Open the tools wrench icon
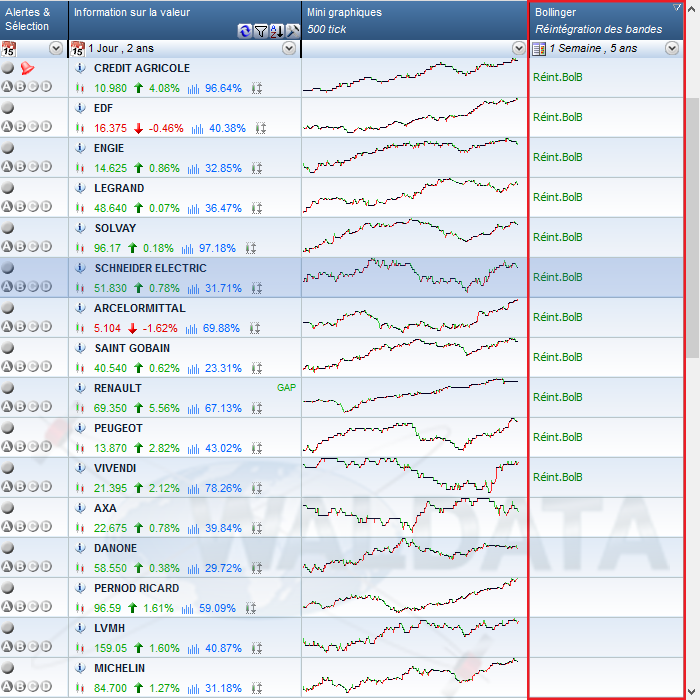Screen dimensions: 700x700 tap(292, 31)
